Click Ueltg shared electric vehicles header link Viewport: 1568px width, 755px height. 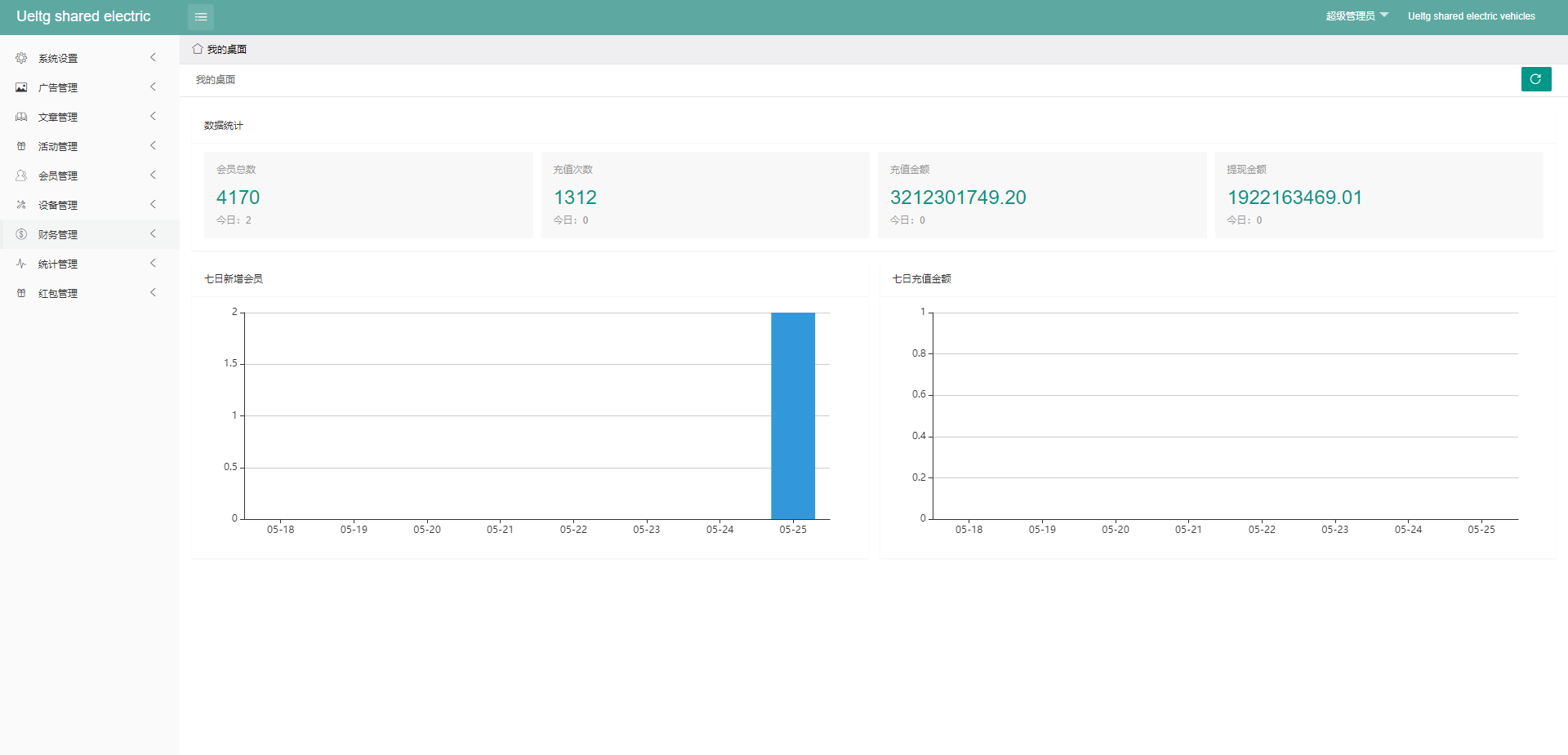tap(1471, 16)
